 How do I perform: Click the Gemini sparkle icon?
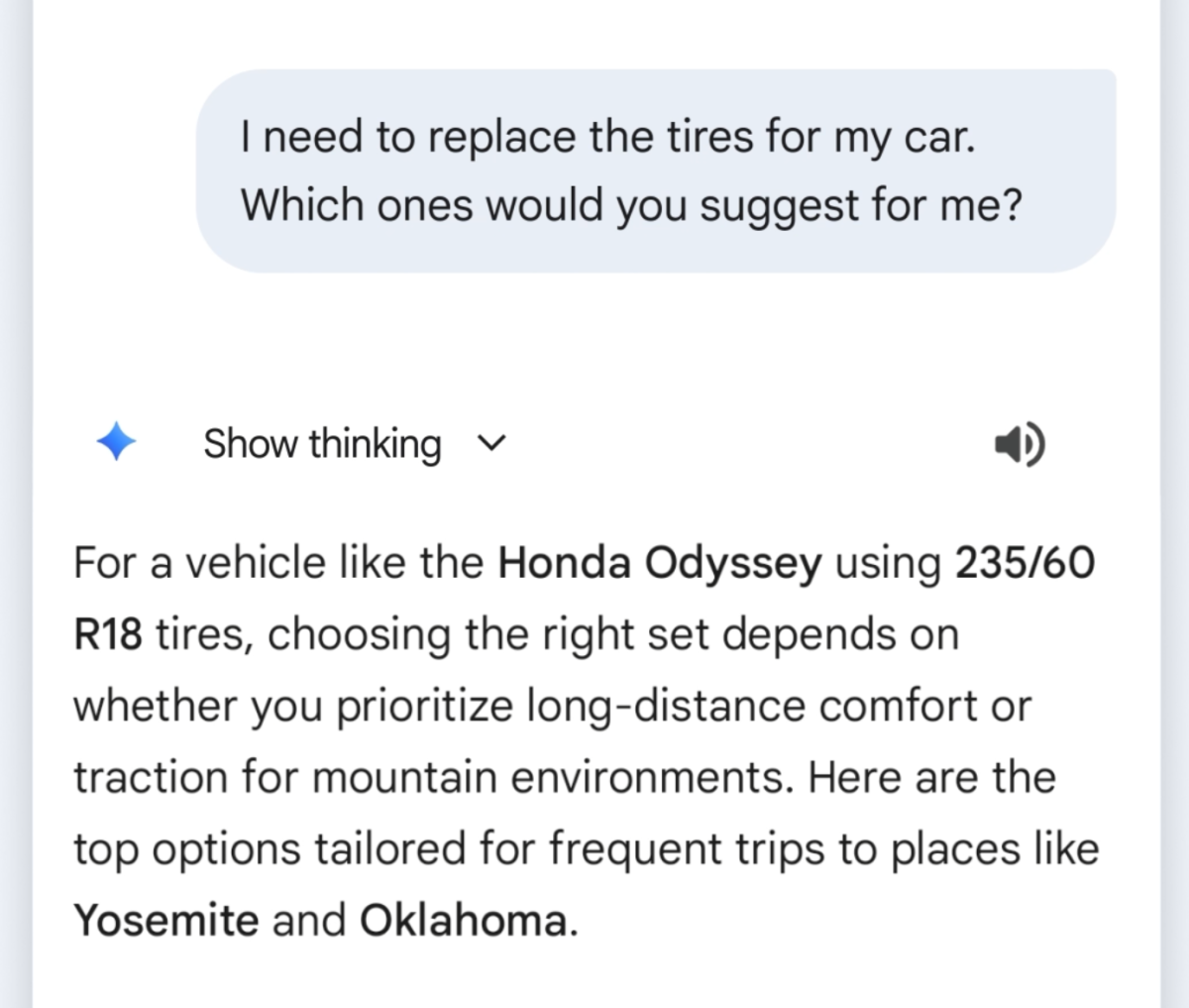tap(116, 442)
